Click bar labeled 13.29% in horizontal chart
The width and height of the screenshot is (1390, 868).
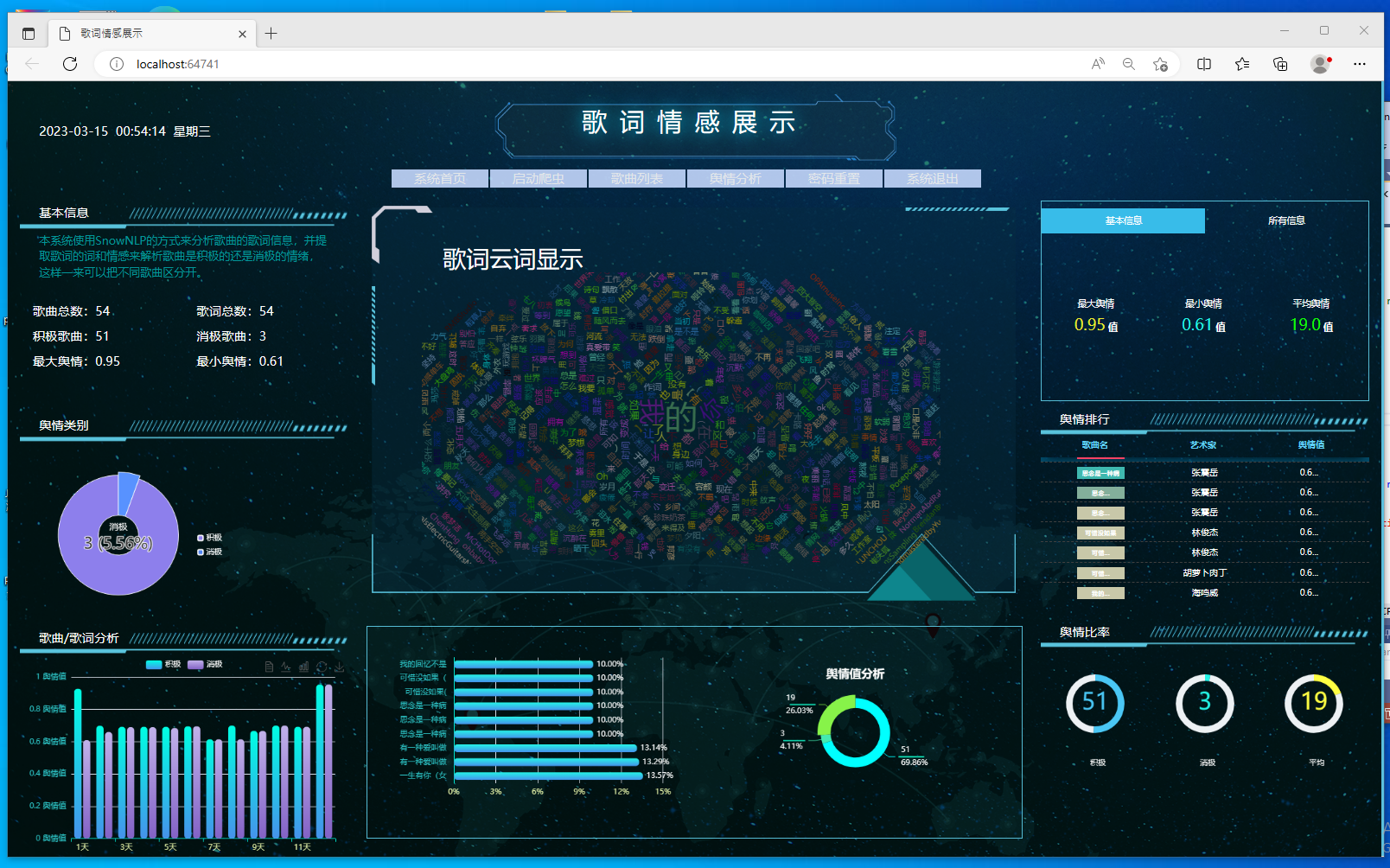(546, 762)
